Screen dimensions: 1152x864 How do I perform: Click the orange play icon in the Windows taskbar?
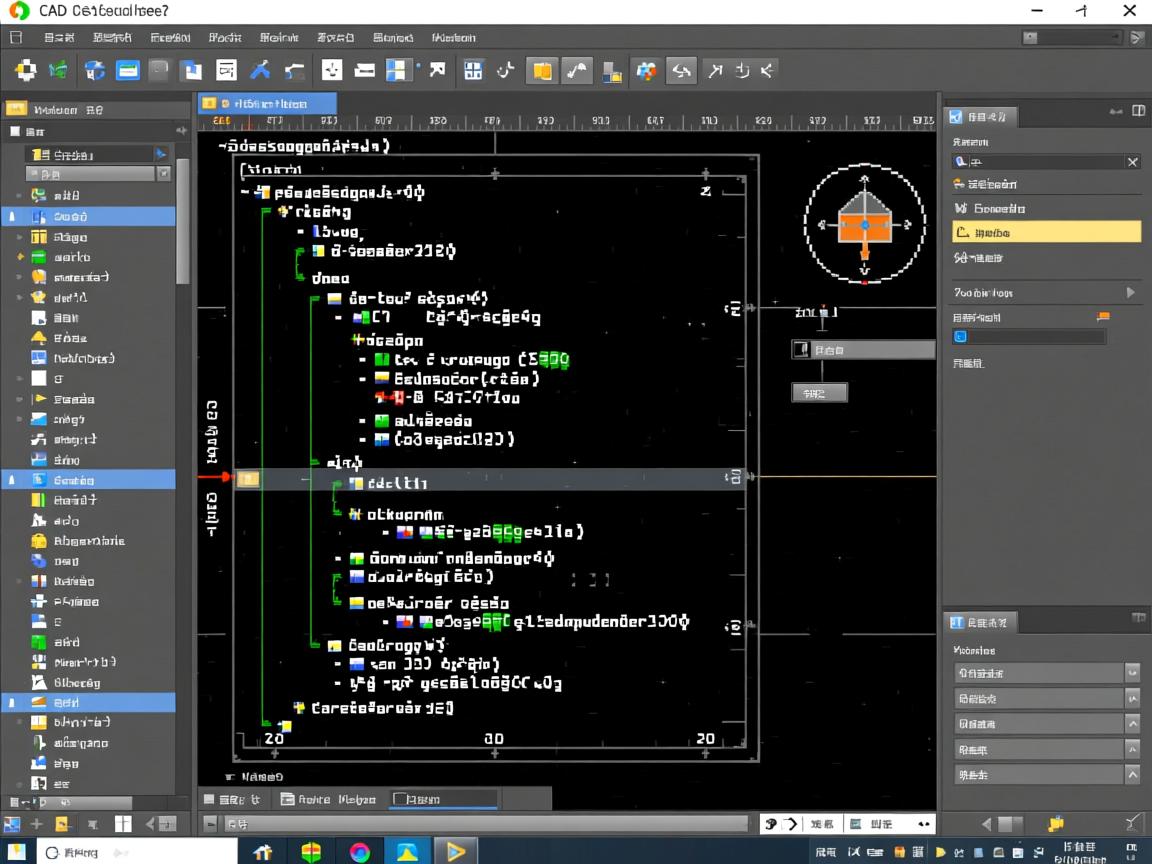tap(455, 851)
